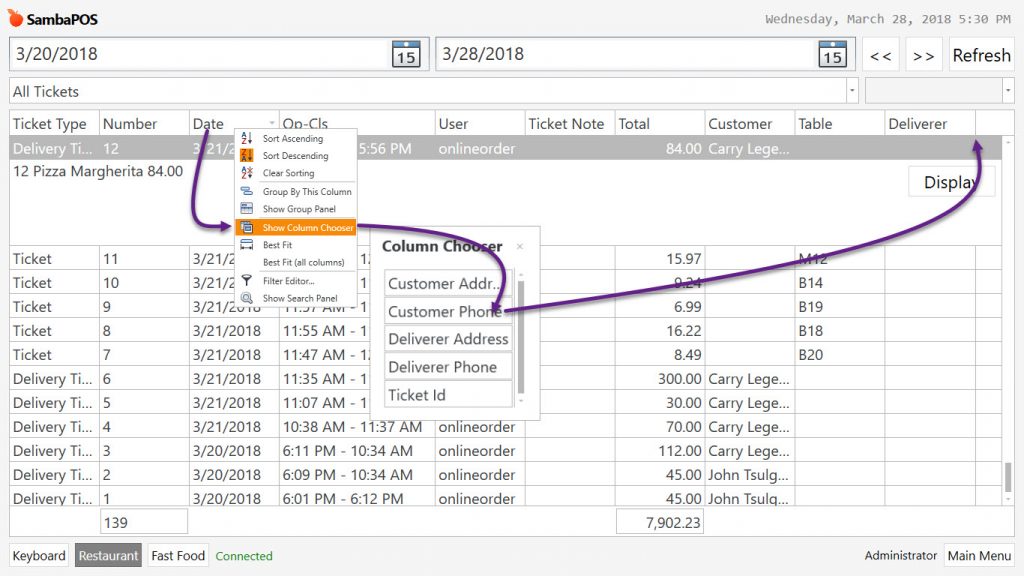Select delivery ticket 6 with total 300.00
1024x576 pixels.
[x=505, y=379]
